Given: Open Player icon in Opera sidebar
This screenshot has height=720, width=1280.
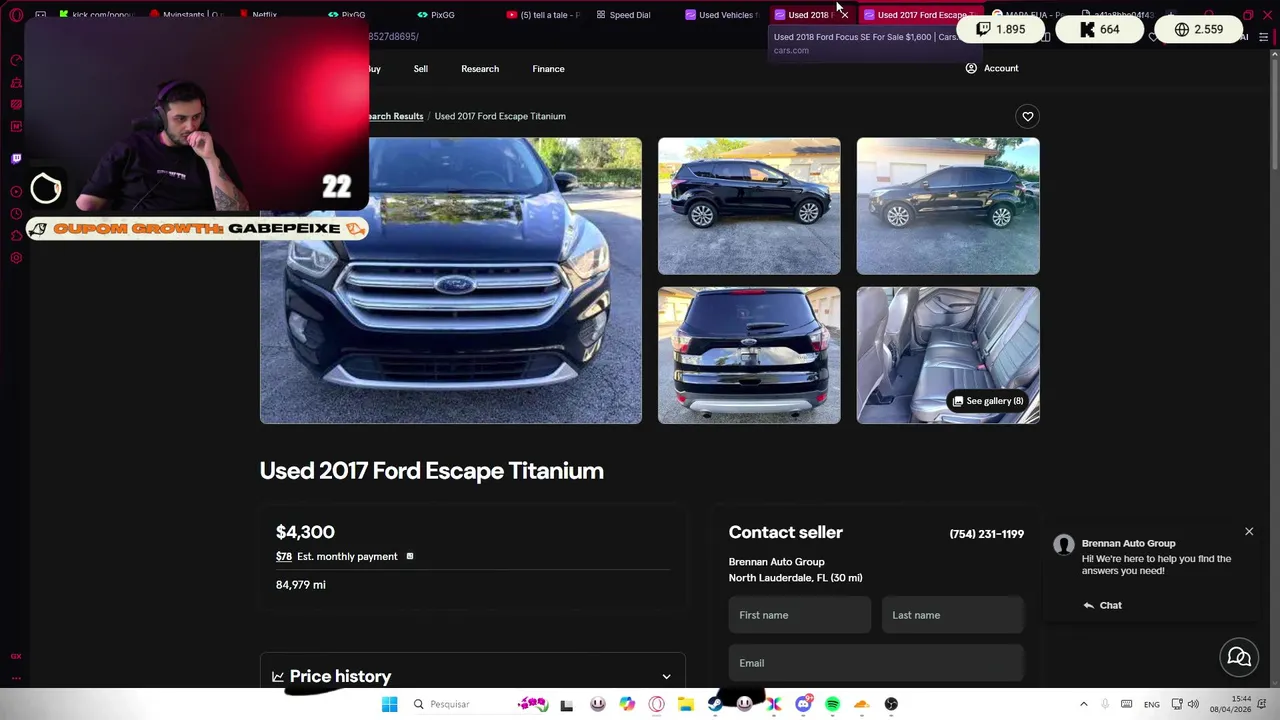Looking at the screenshot, I should [x=16, y=191].
